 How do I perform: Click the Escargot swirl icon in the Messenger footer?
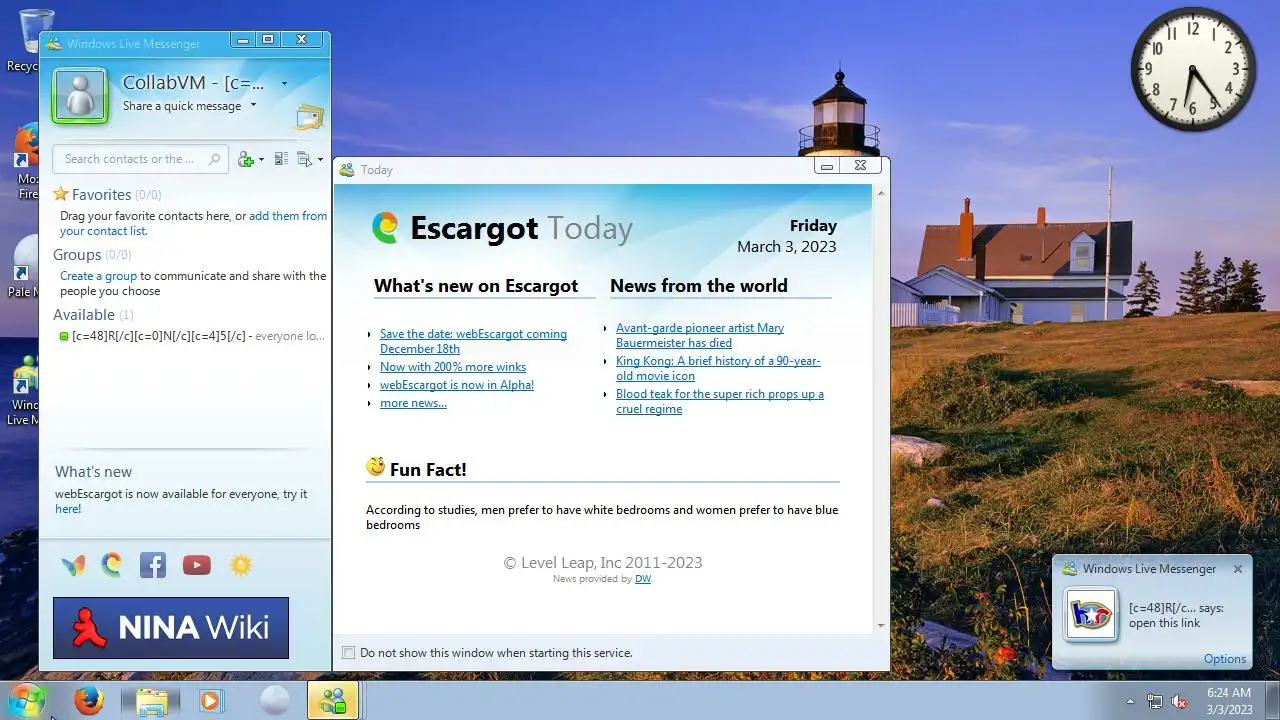point(112,565)
